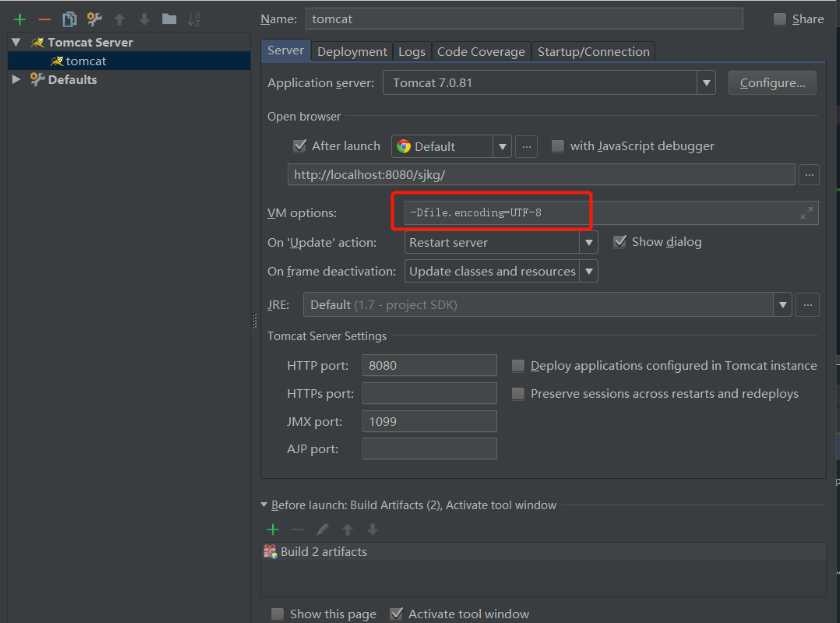This screenshot has height=623, width=840.
Task: Toggle Activate tool window checkbox
Action: [396, 614]
